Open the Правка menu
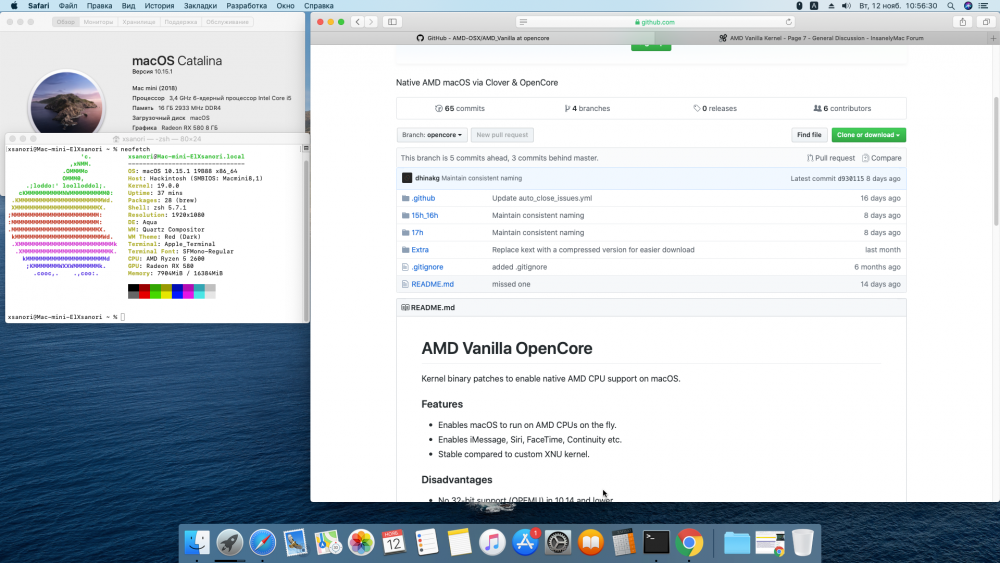The width and height of the screenshot is (1000, 563). point(99,6)
